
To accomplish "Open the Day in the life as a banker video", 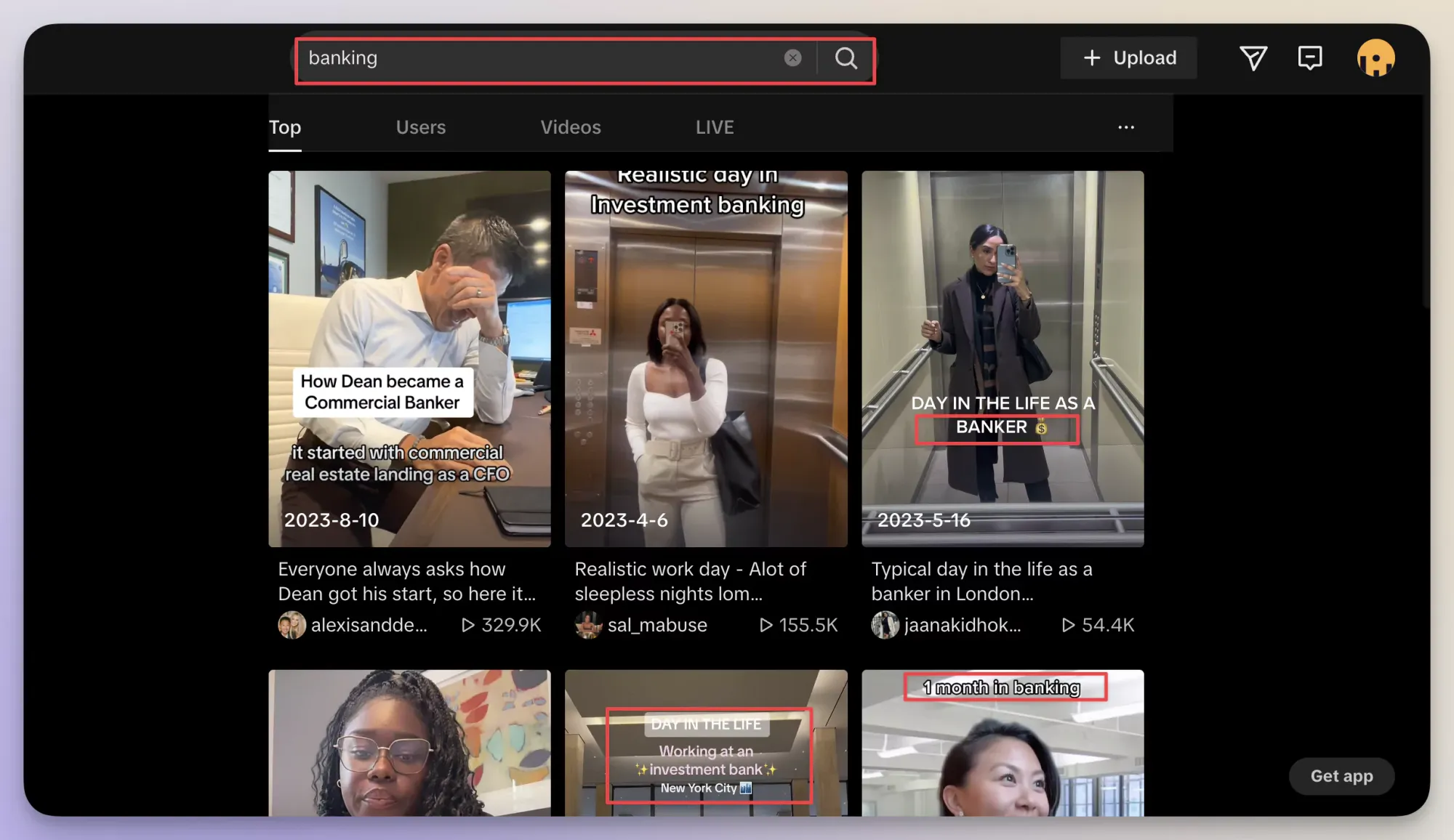I will [x=1003, y=359].
